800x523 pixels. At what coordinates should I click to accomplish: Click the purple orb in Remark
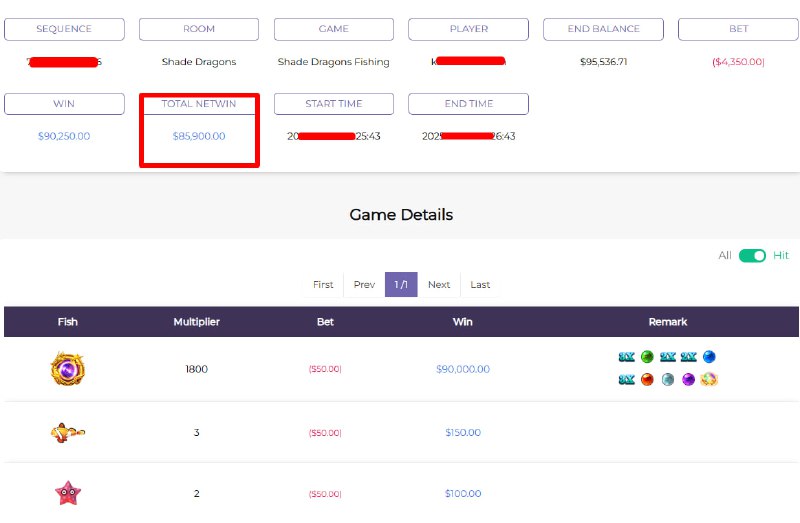(x=688, y=380)
